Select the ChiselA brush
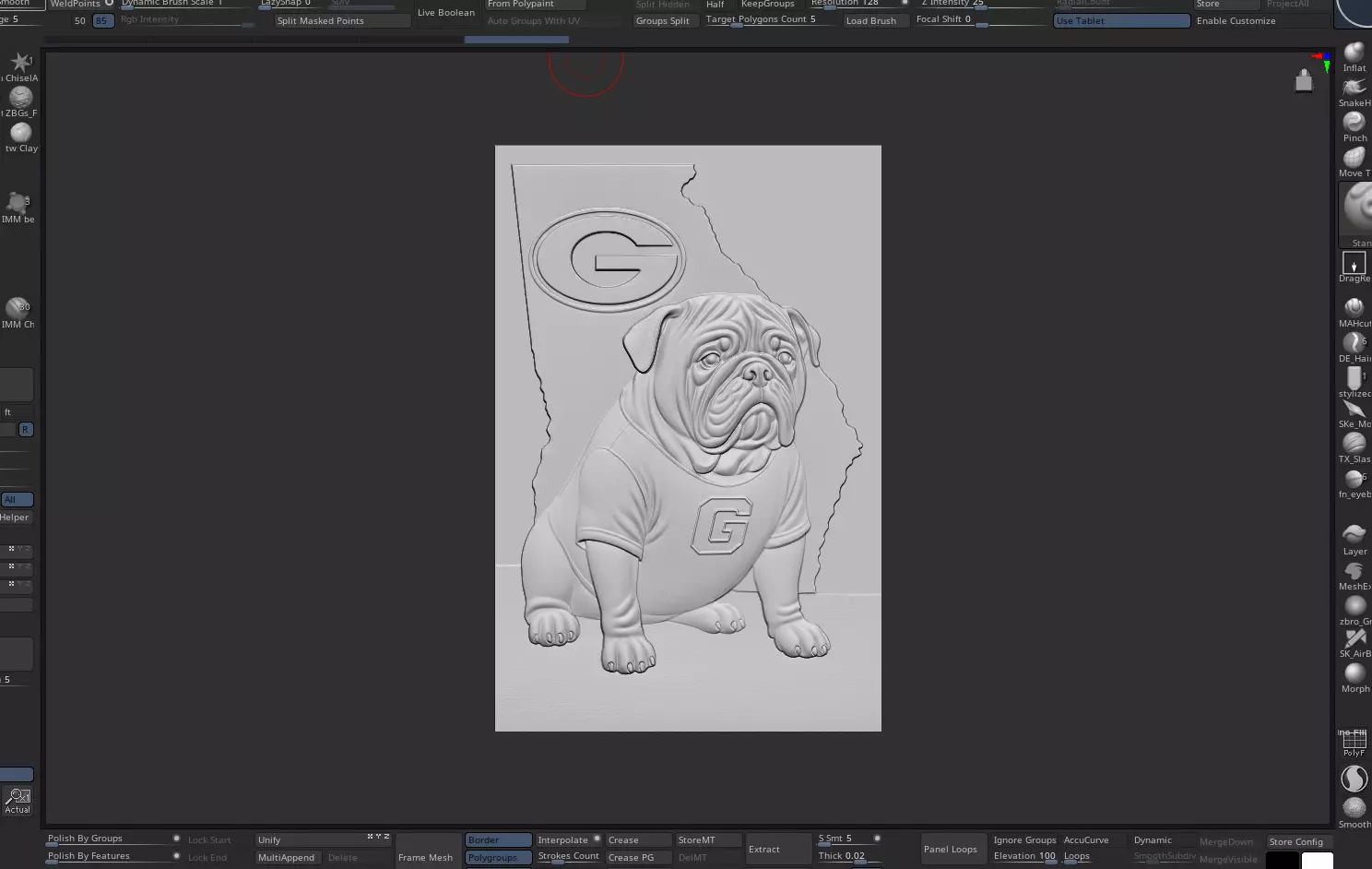The height and width of the screenshot is (869, 1372). point(20,67)
